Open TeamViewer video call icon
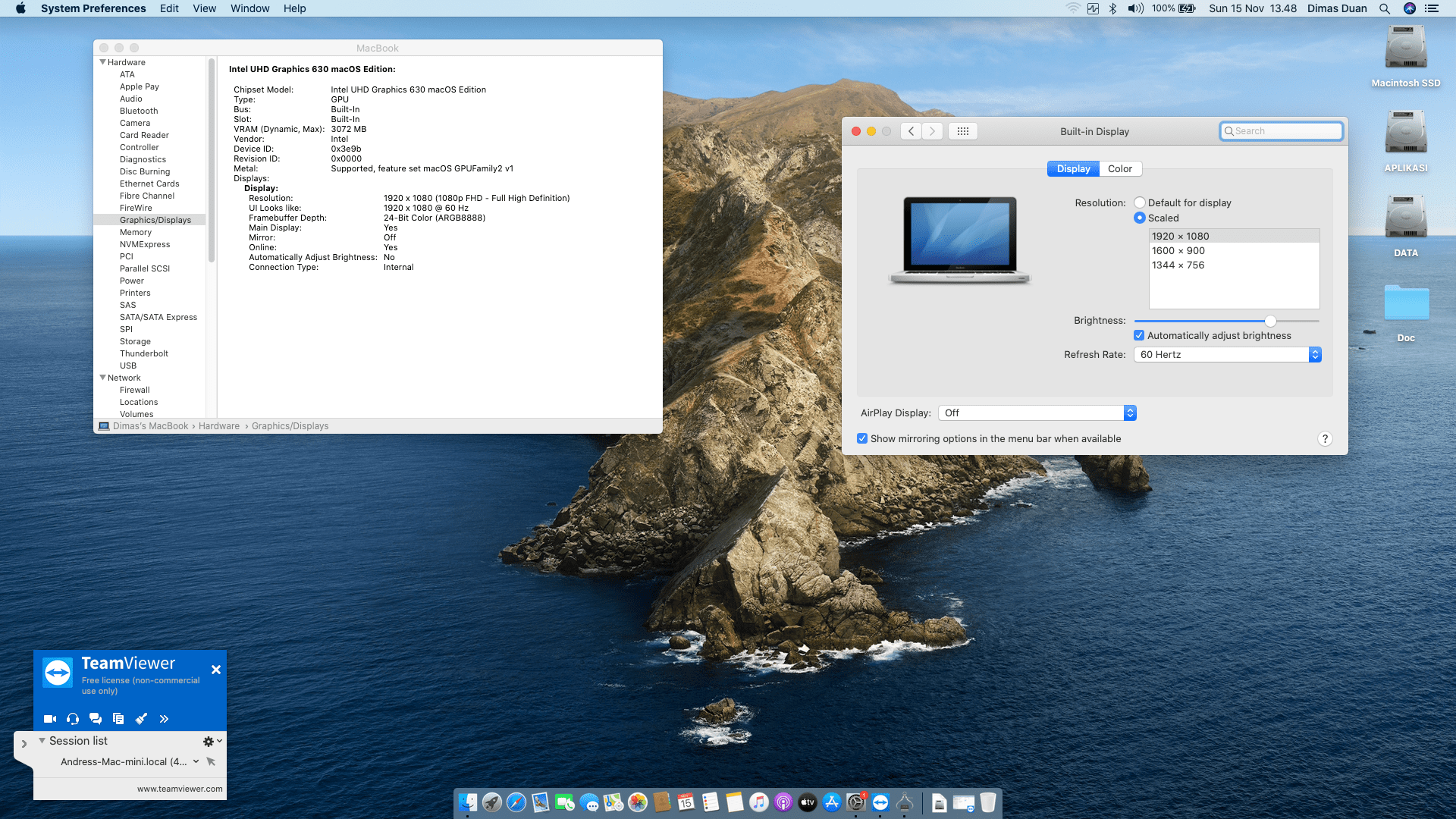Image resolution: width=1456 pixels, height=819 pixels. pyautogui.click(x=50, y=719)
